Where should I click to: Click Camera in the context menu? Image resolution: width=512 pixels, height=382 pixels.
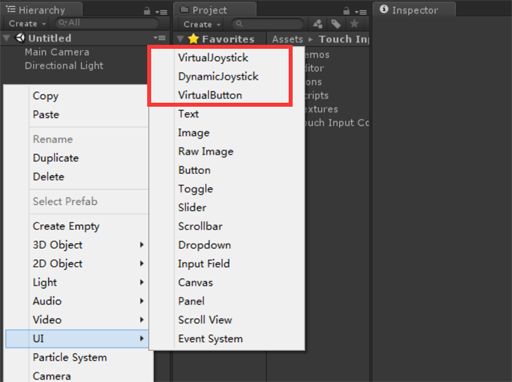coord(52,376)
